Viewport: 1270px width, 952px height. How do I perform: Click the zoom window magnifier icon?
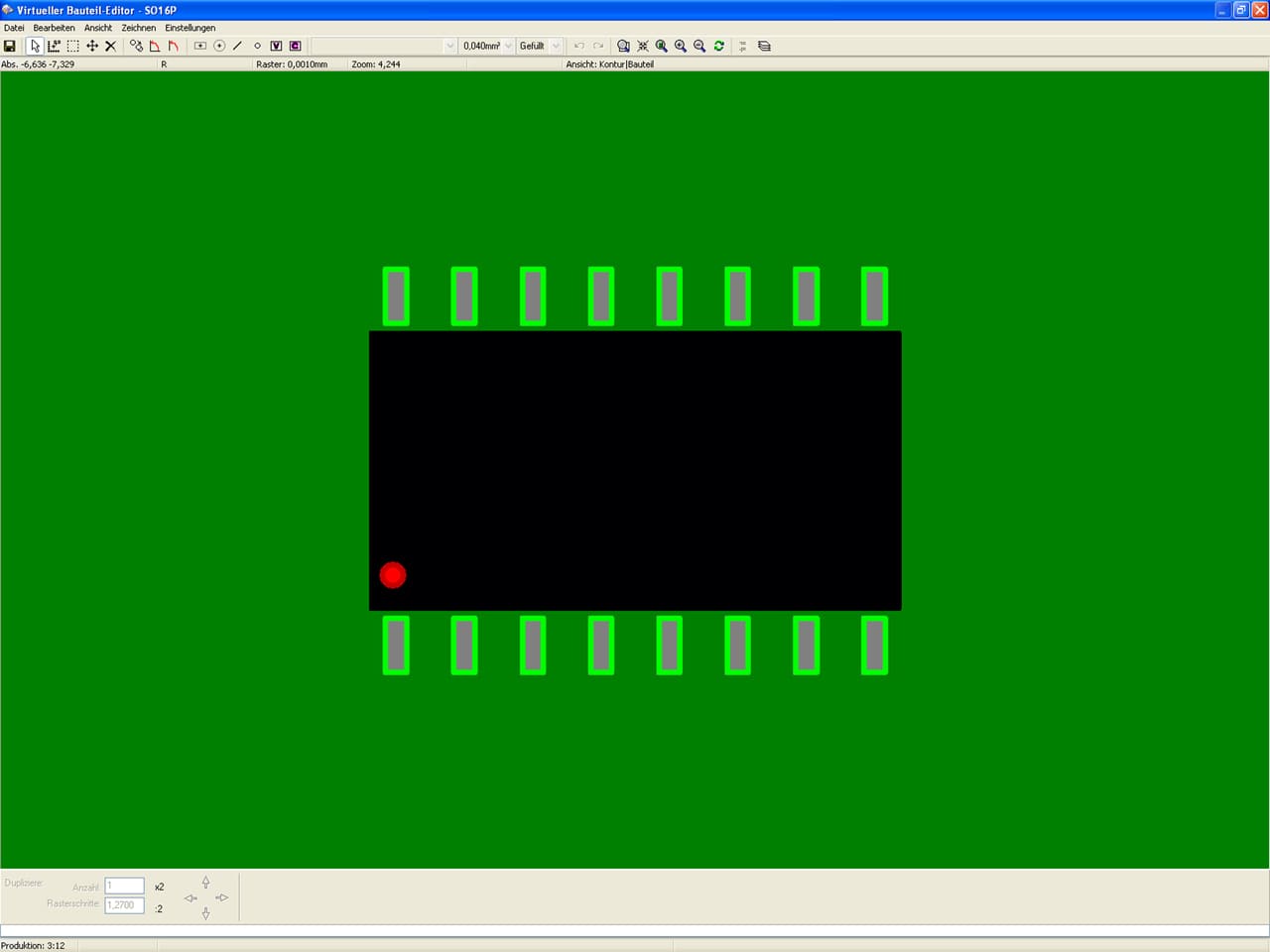(x=623, y=46)
